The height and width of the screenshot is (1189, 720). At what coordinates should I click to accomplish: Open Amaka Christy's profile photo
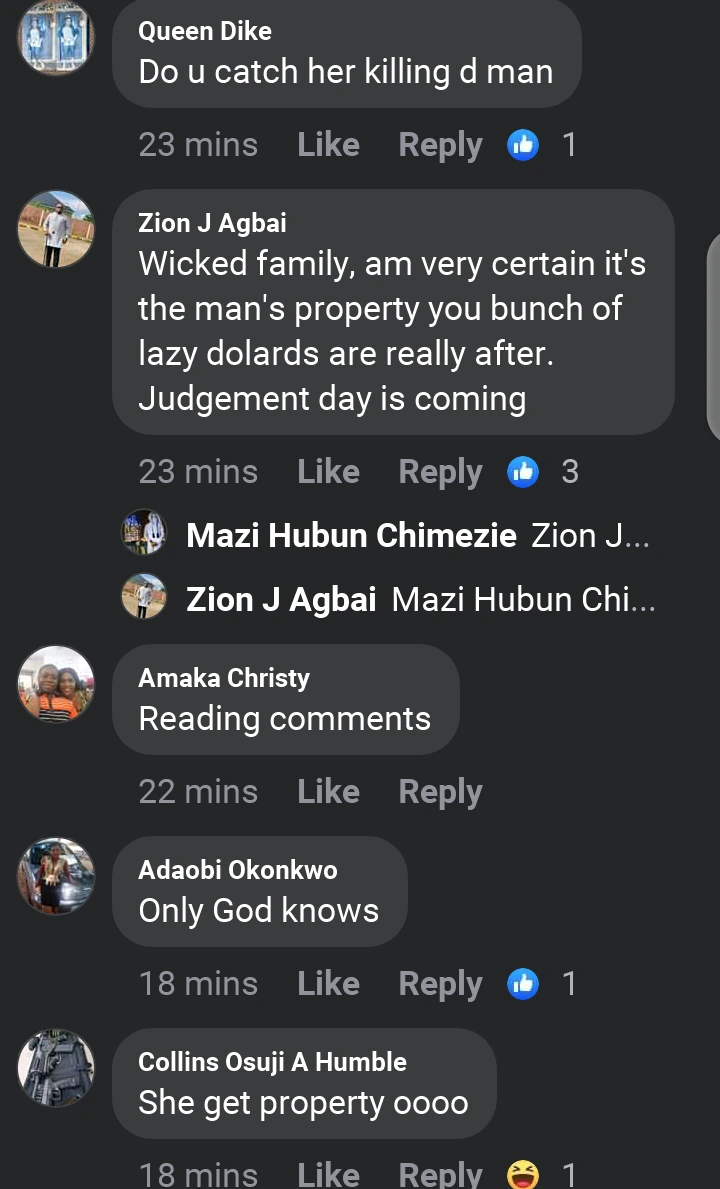coord(56,684)
